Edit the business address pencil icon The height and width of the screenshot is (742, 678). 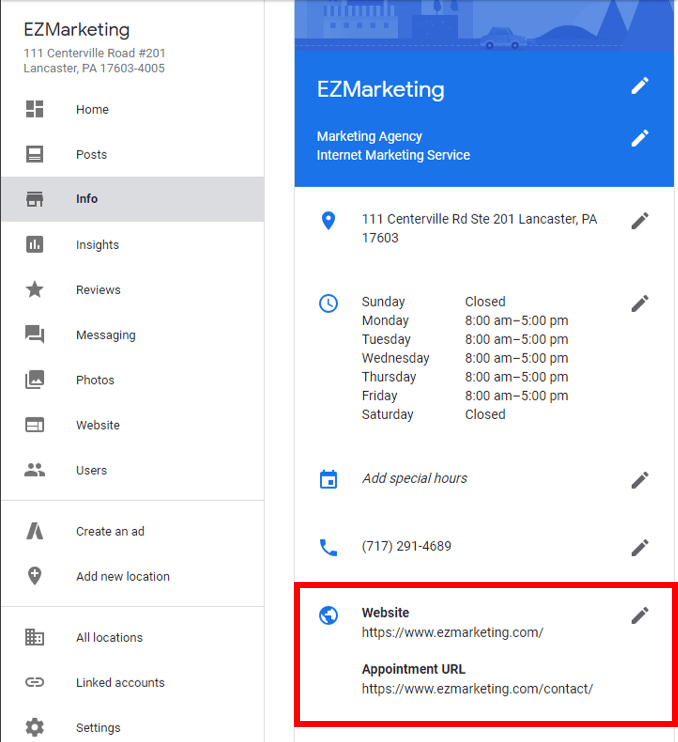[640, 221]
